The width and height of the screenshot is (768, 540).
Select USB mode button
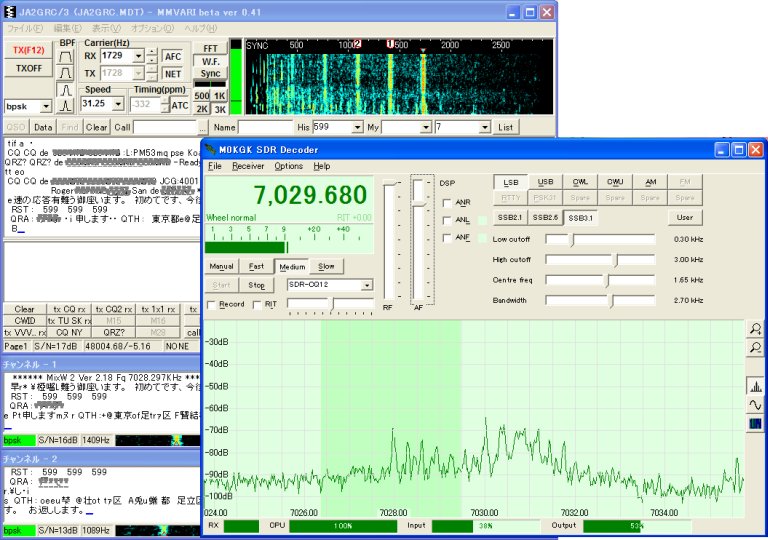545,182
